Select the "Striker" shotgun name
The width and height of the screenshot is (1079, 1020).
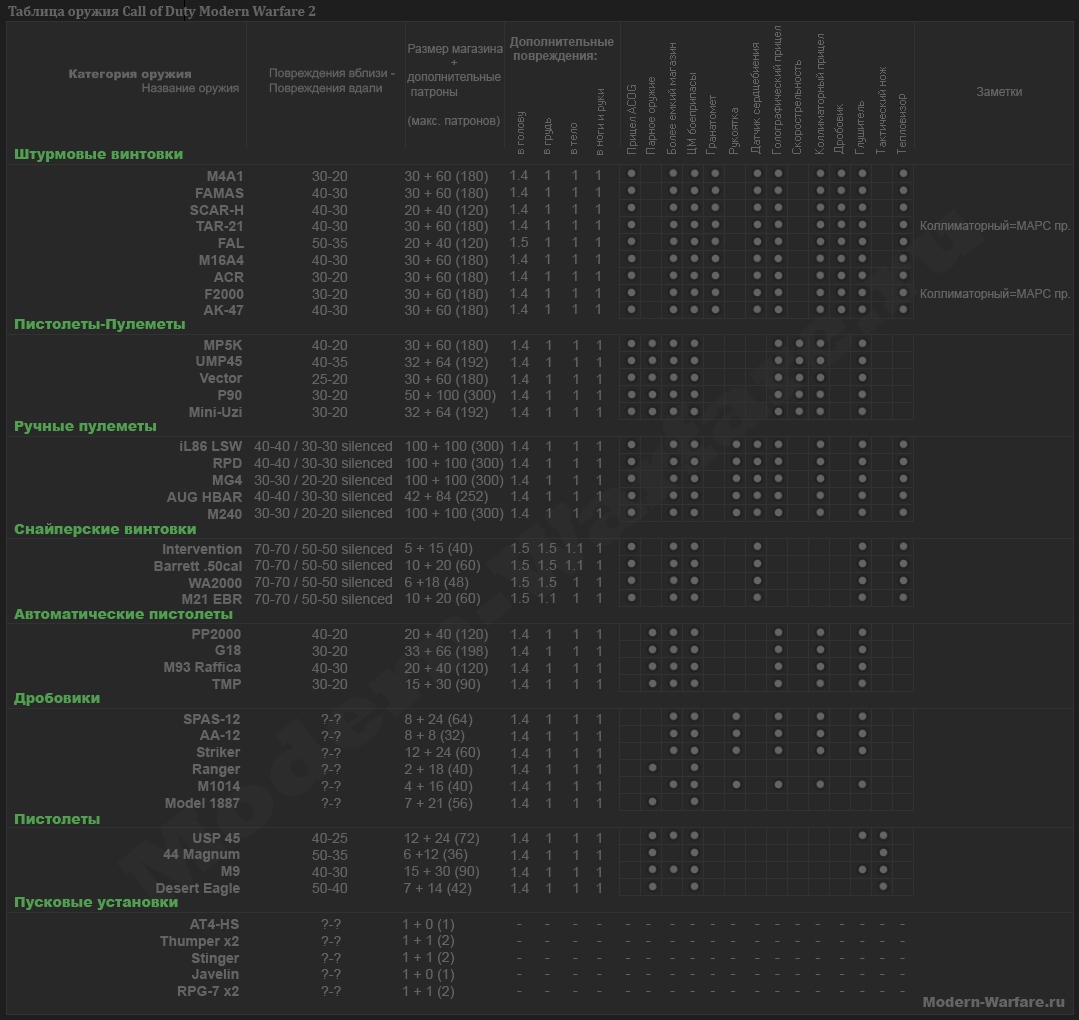coord(218,752)
